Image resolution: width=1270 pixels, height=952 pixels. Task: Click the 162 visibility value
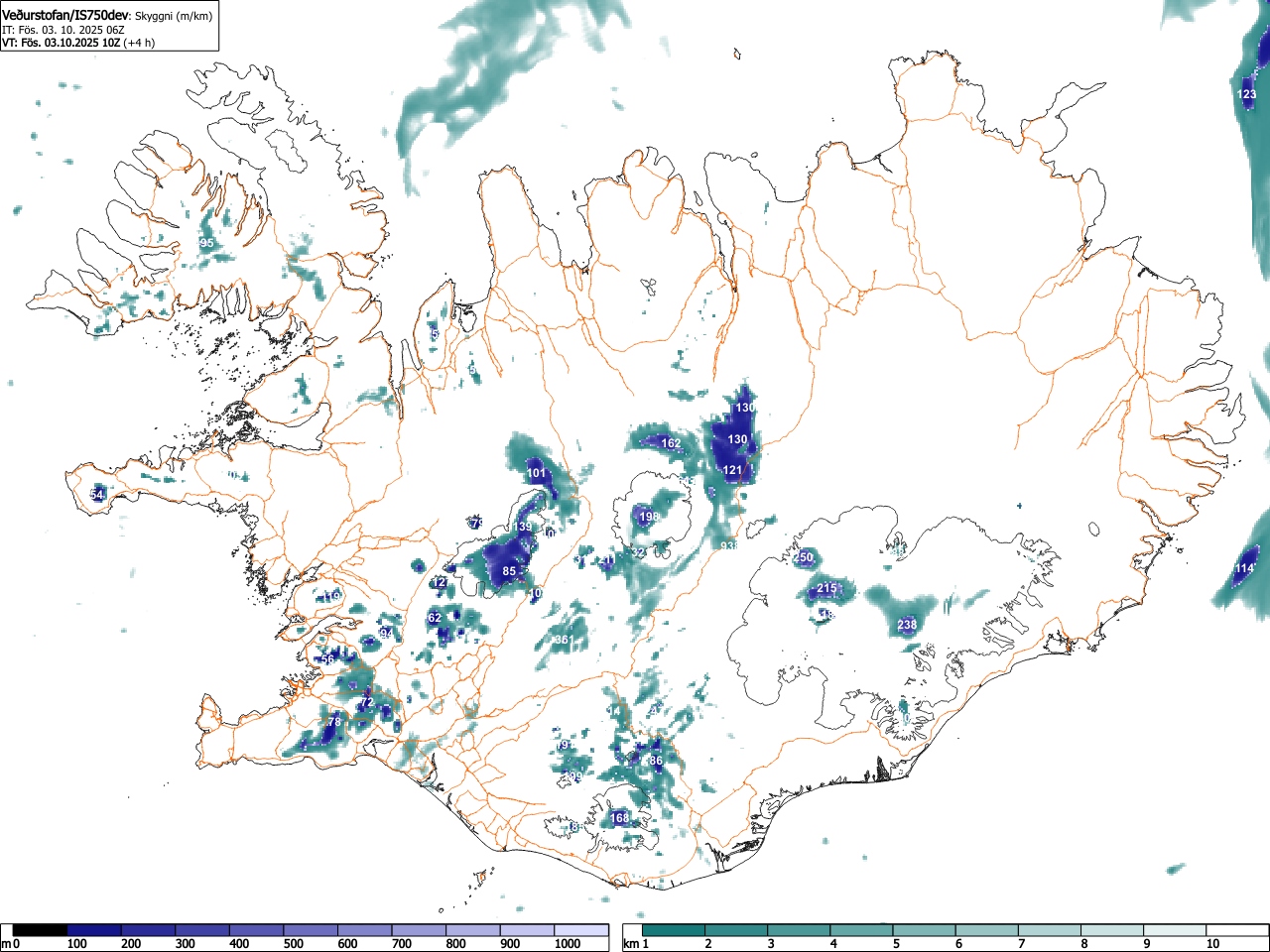(671, 443)
